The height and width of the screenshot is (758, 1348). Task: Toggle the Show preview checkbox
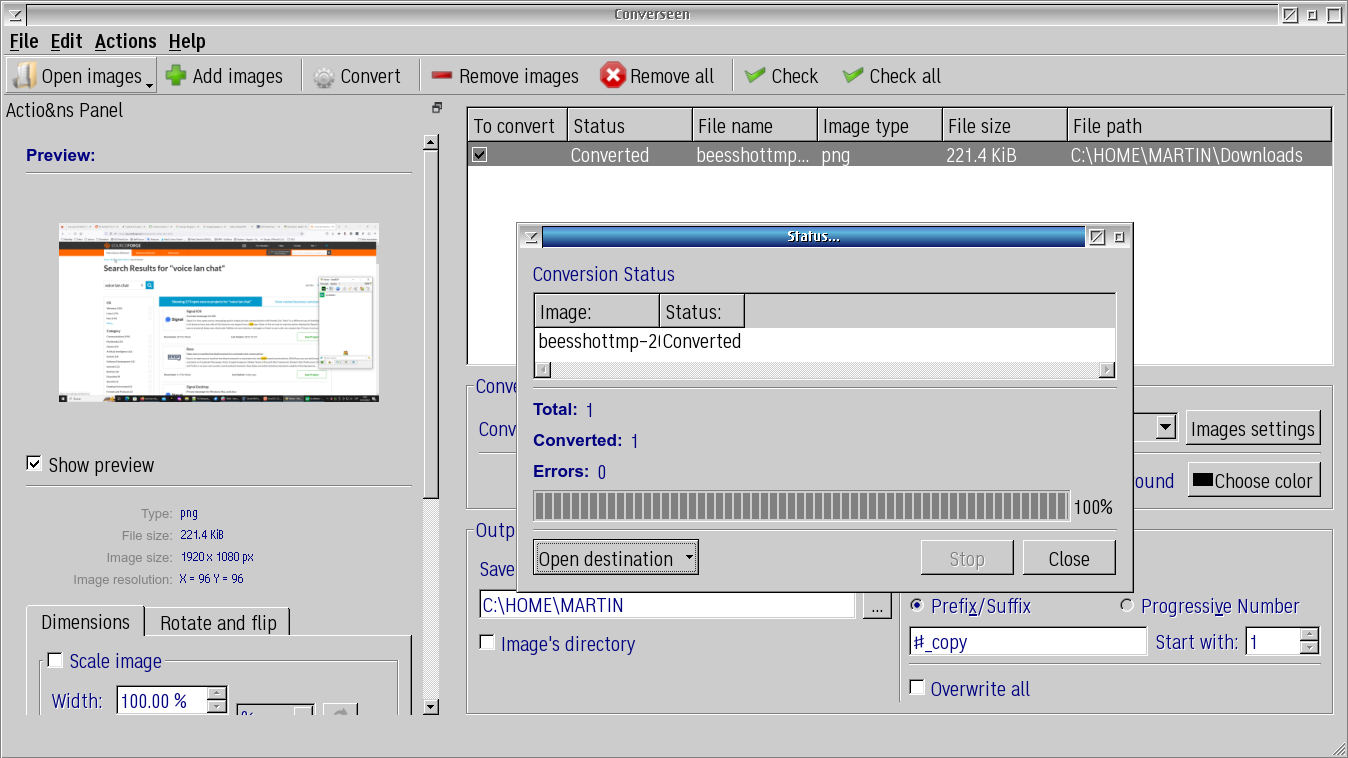pos(35,464)
